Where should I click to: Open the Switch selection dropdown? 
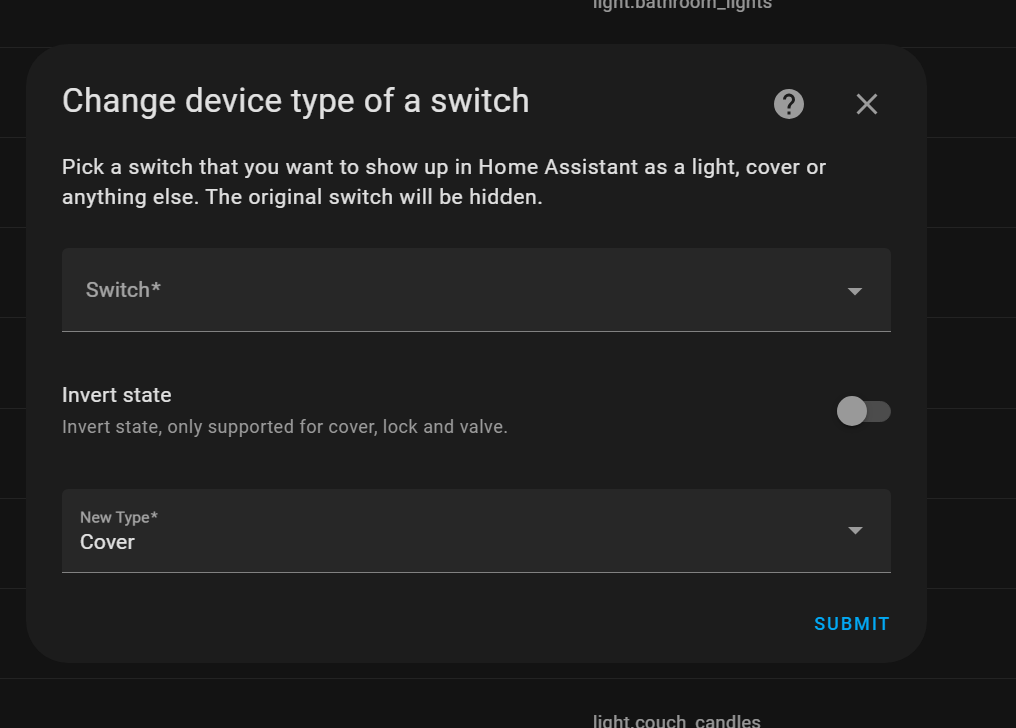(x=476, y=290)
